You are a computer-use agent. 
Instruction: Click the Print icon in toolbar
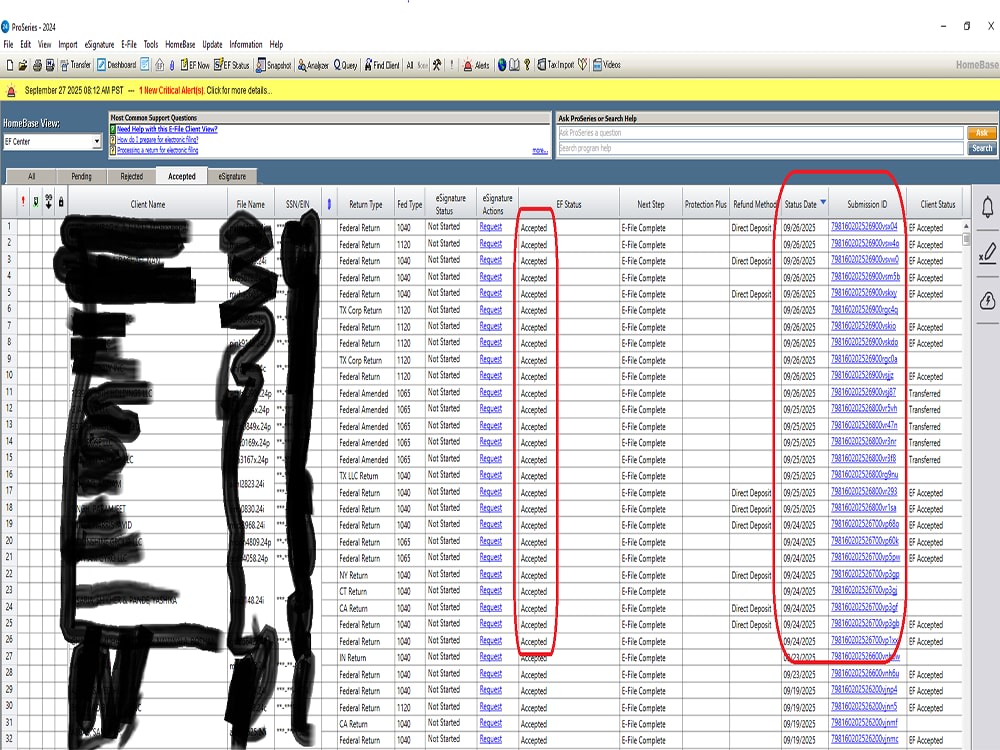(37, 65)
